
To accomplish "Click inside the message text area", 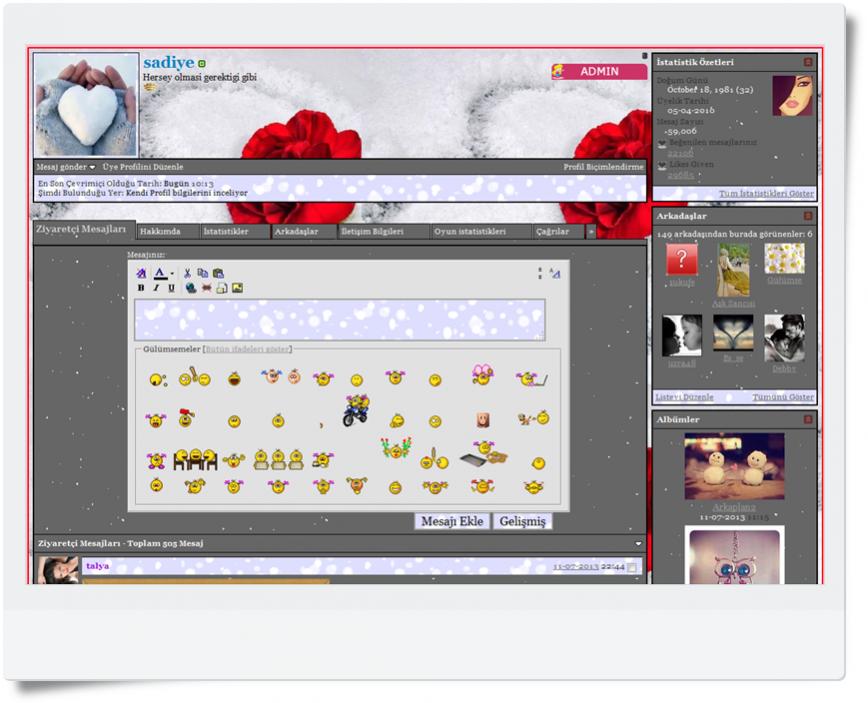I will (x=340, y=319).
